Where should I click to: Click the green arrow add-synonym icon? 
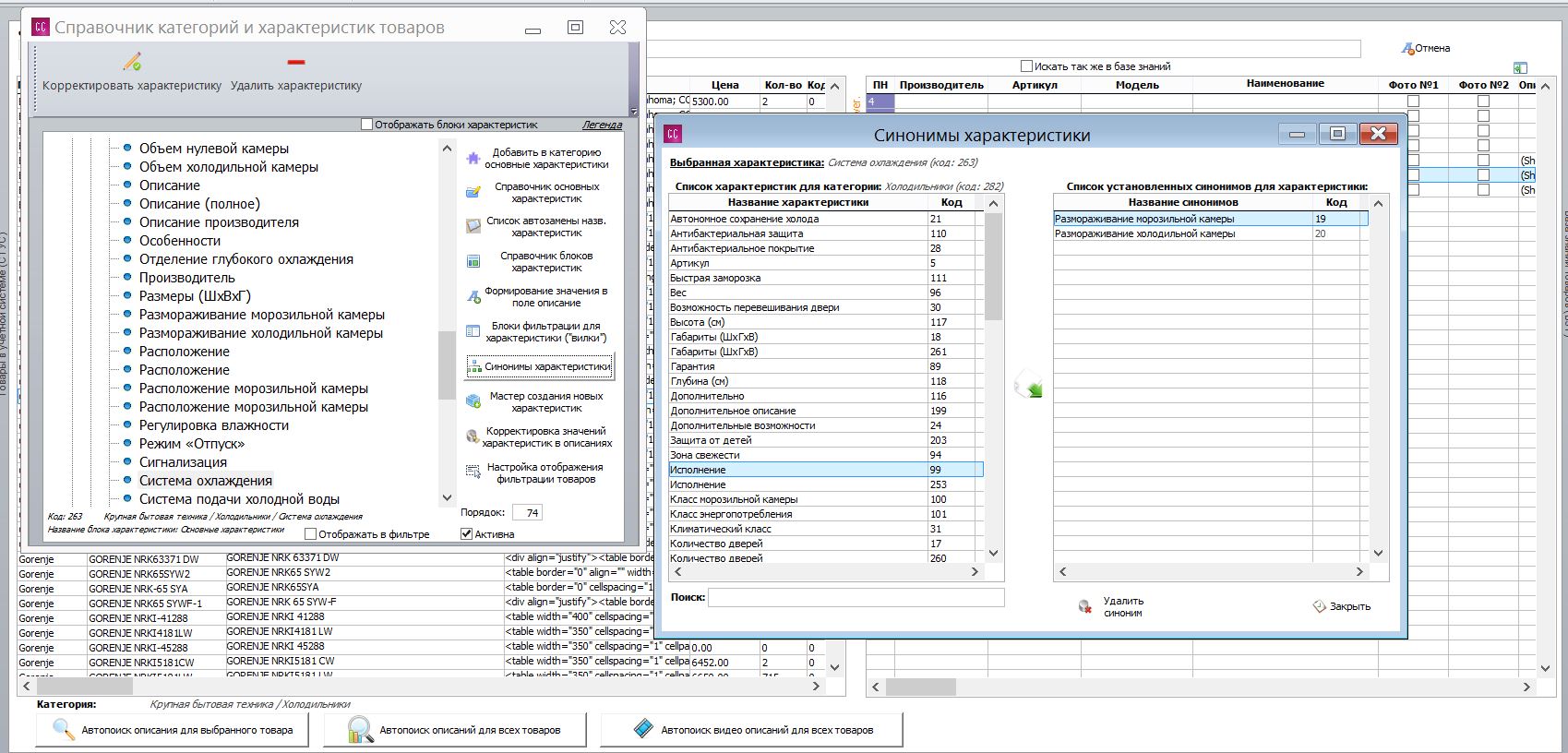(x=1028, y=385)
